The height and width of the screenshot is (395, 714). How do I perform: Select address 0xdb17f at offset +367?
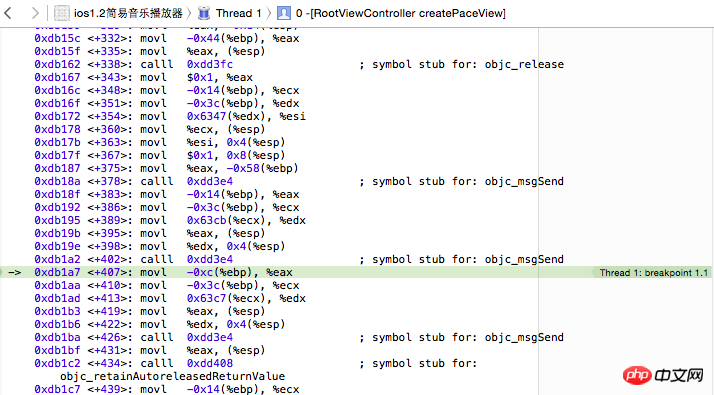[x=57, y=155]
